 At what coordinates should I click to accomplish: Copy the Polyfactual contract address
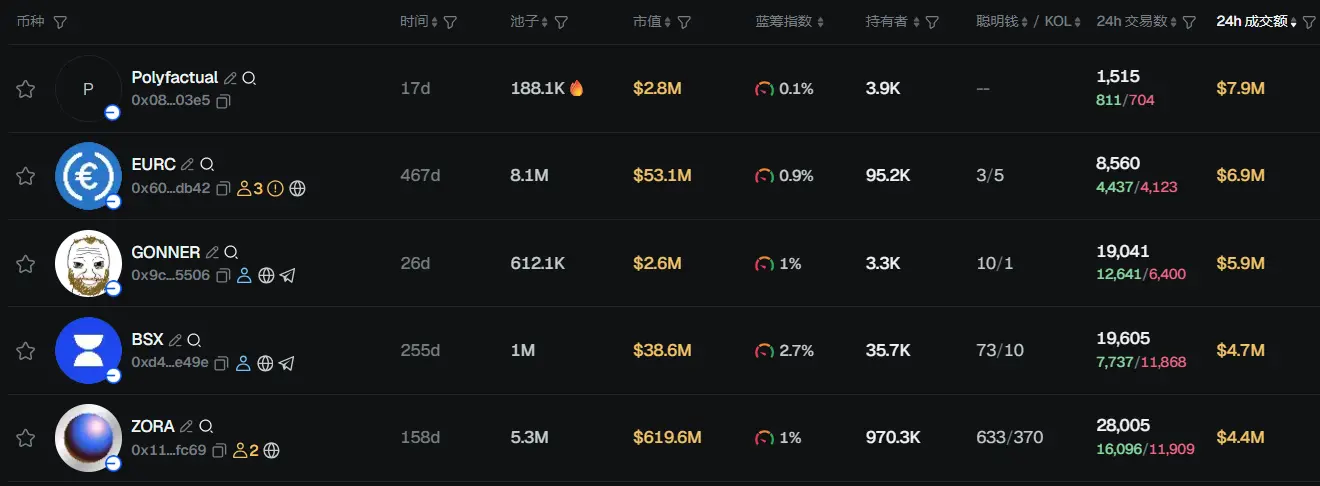223,101
